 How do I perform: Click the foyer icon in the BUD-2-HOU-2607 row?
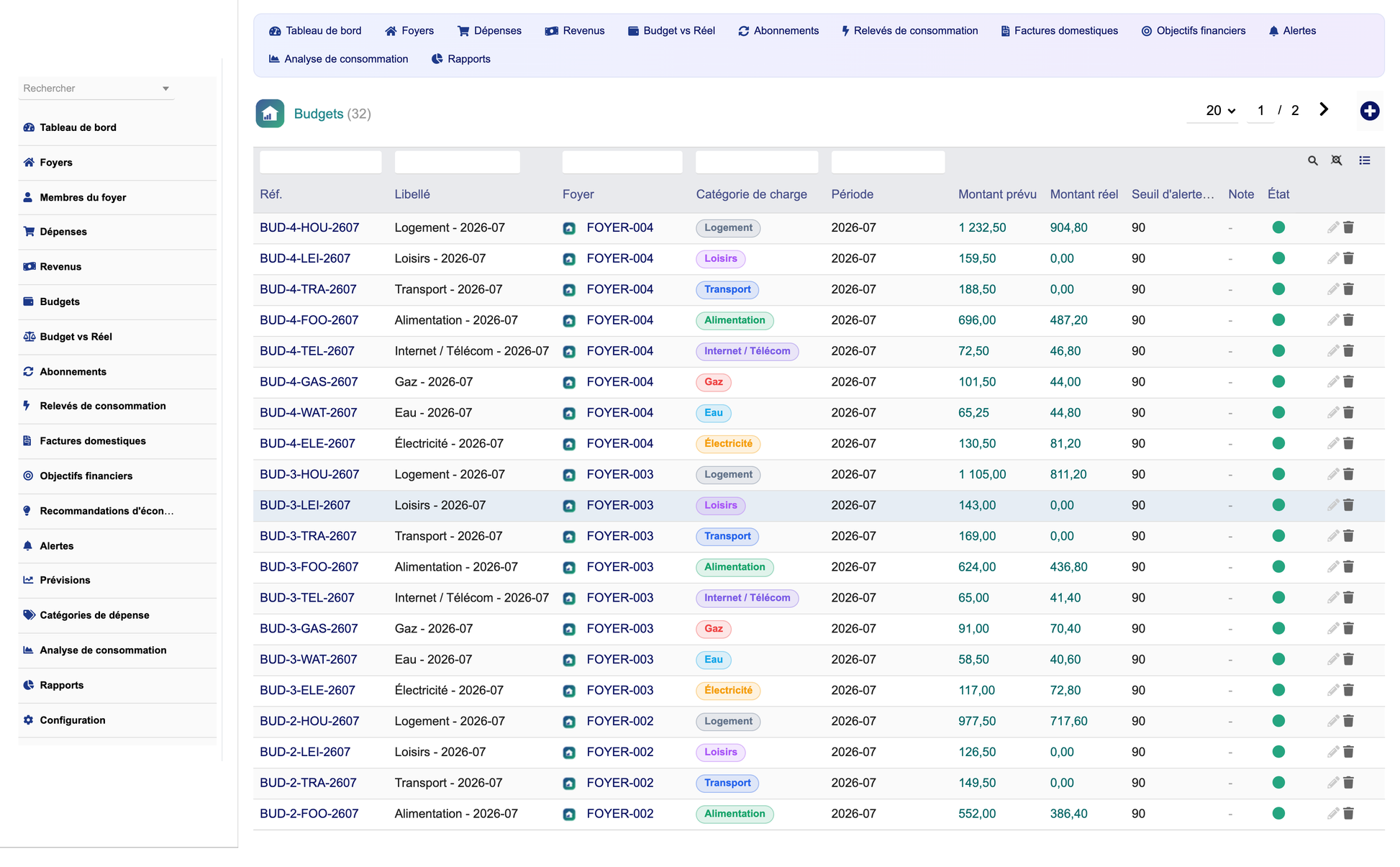[569, 722]
